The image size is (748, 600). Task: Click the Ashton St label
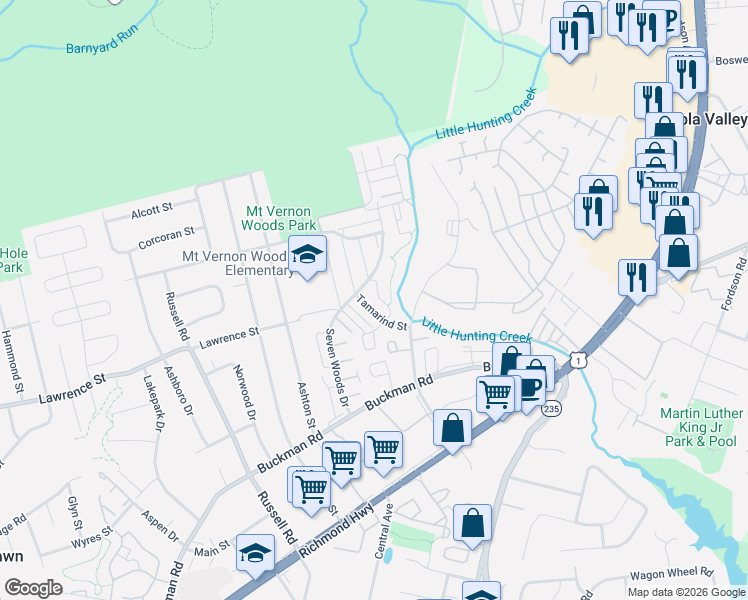(306, 405)
